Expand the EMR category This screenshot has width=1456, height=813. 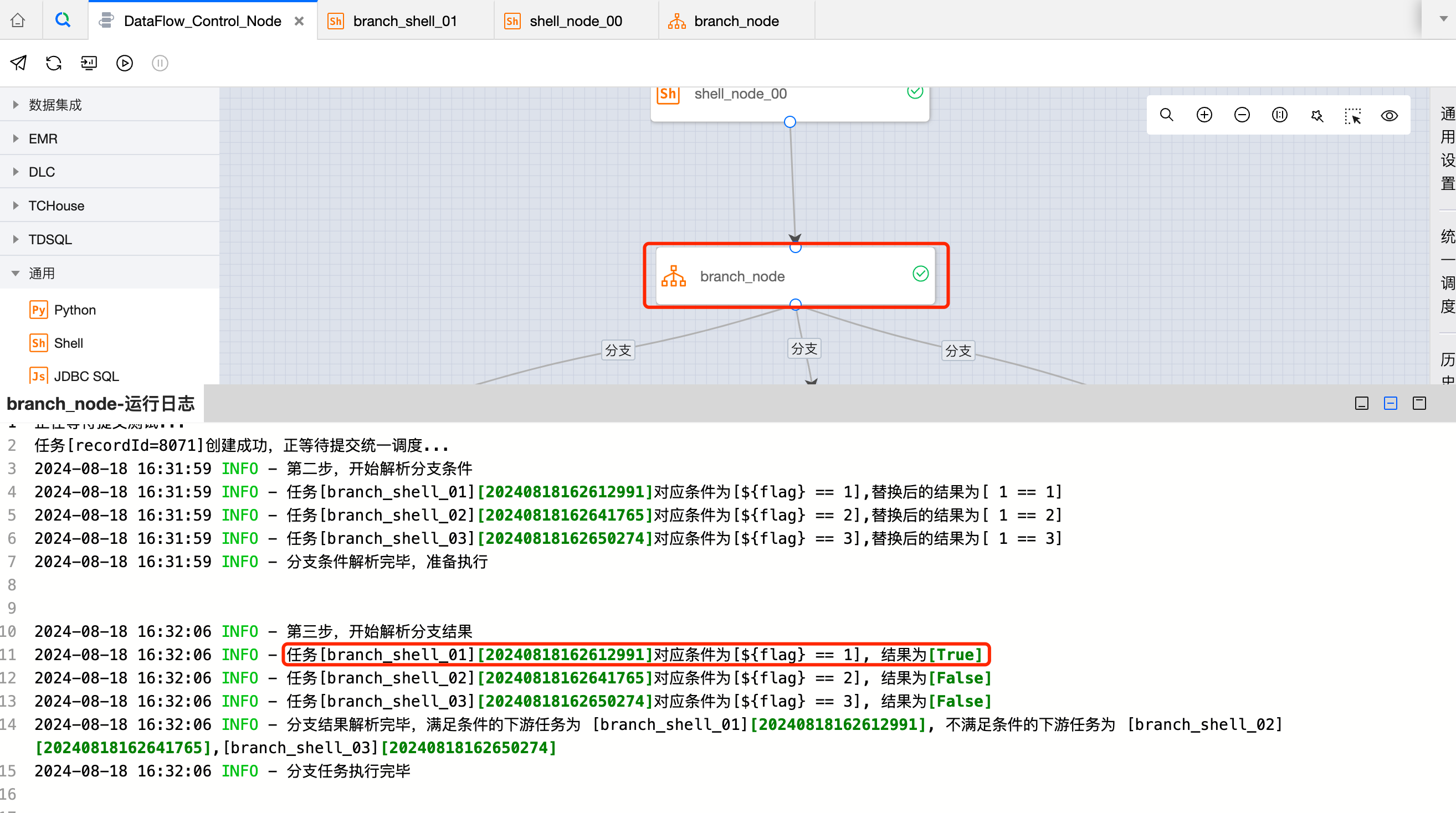[43, 138]
